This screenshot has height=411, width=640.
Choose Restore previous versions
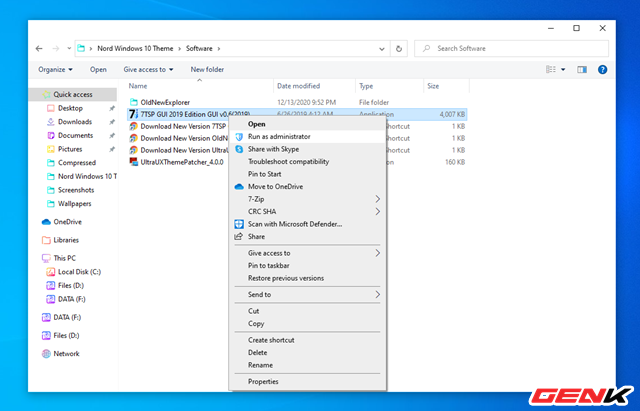pos(286,278)
